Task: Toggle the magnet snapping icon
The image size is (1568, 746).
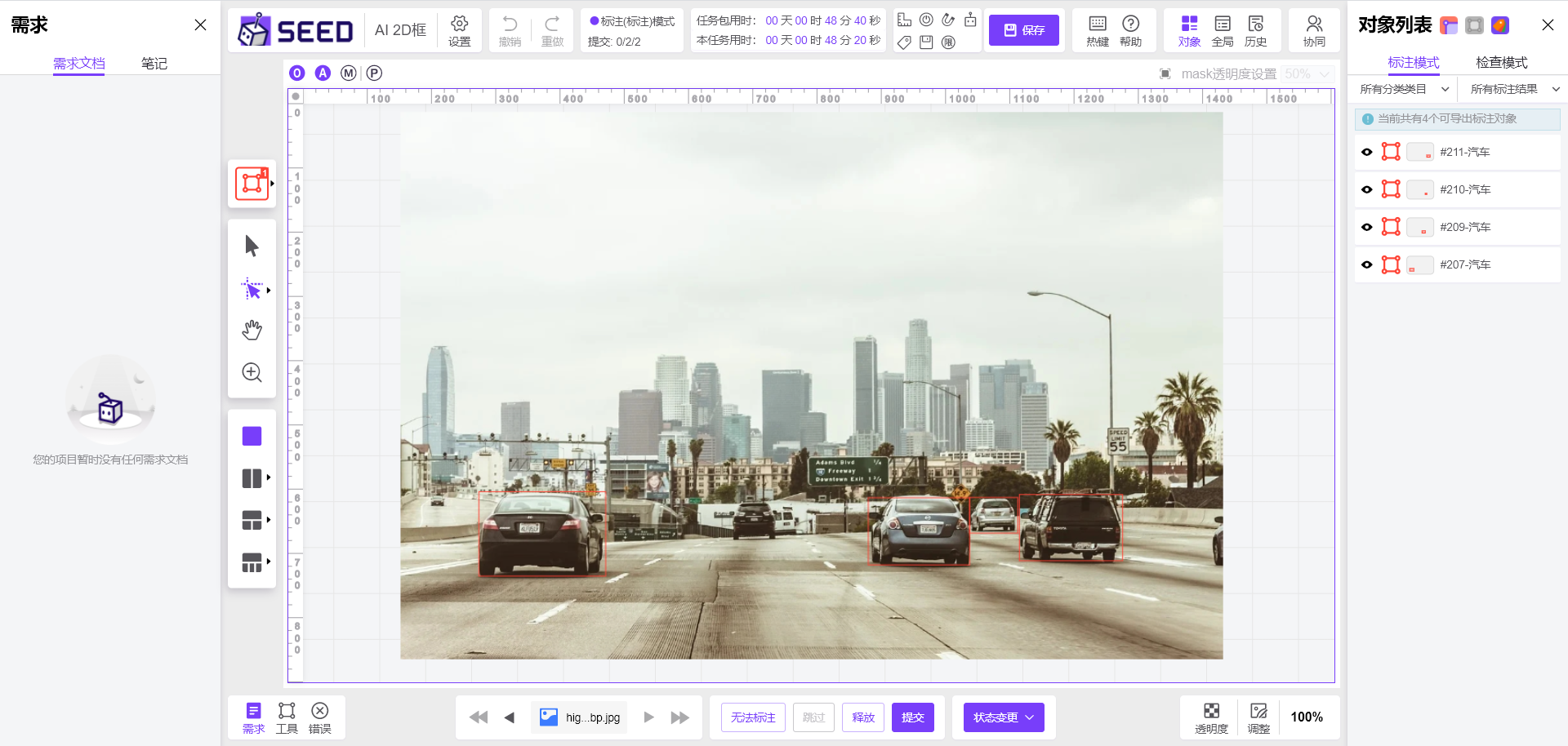Action: click(x=948, y=20)
